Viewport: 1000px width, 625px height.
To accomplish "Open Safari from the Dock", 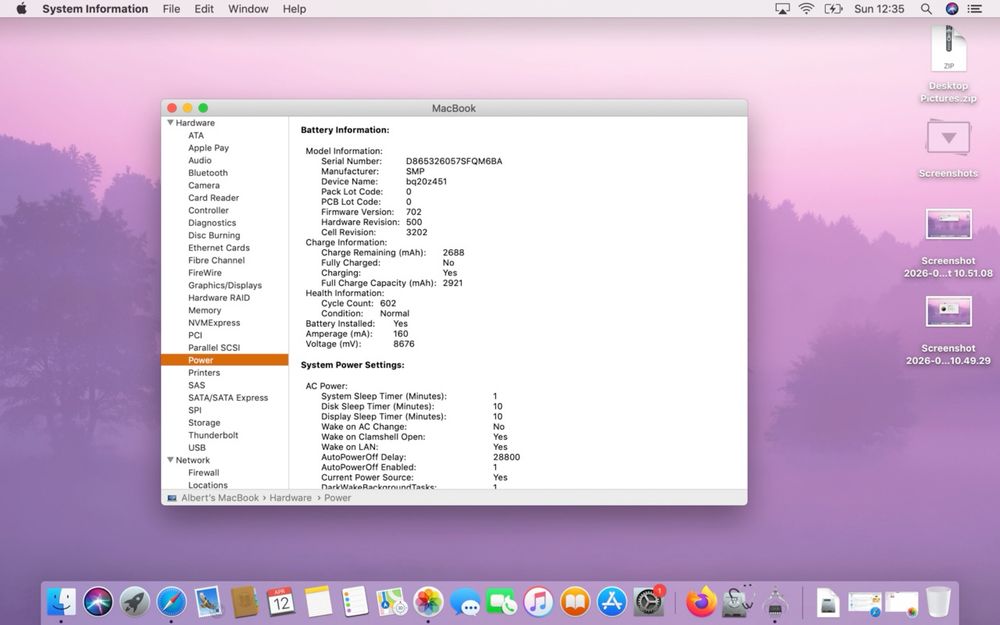I will point(172,601).
